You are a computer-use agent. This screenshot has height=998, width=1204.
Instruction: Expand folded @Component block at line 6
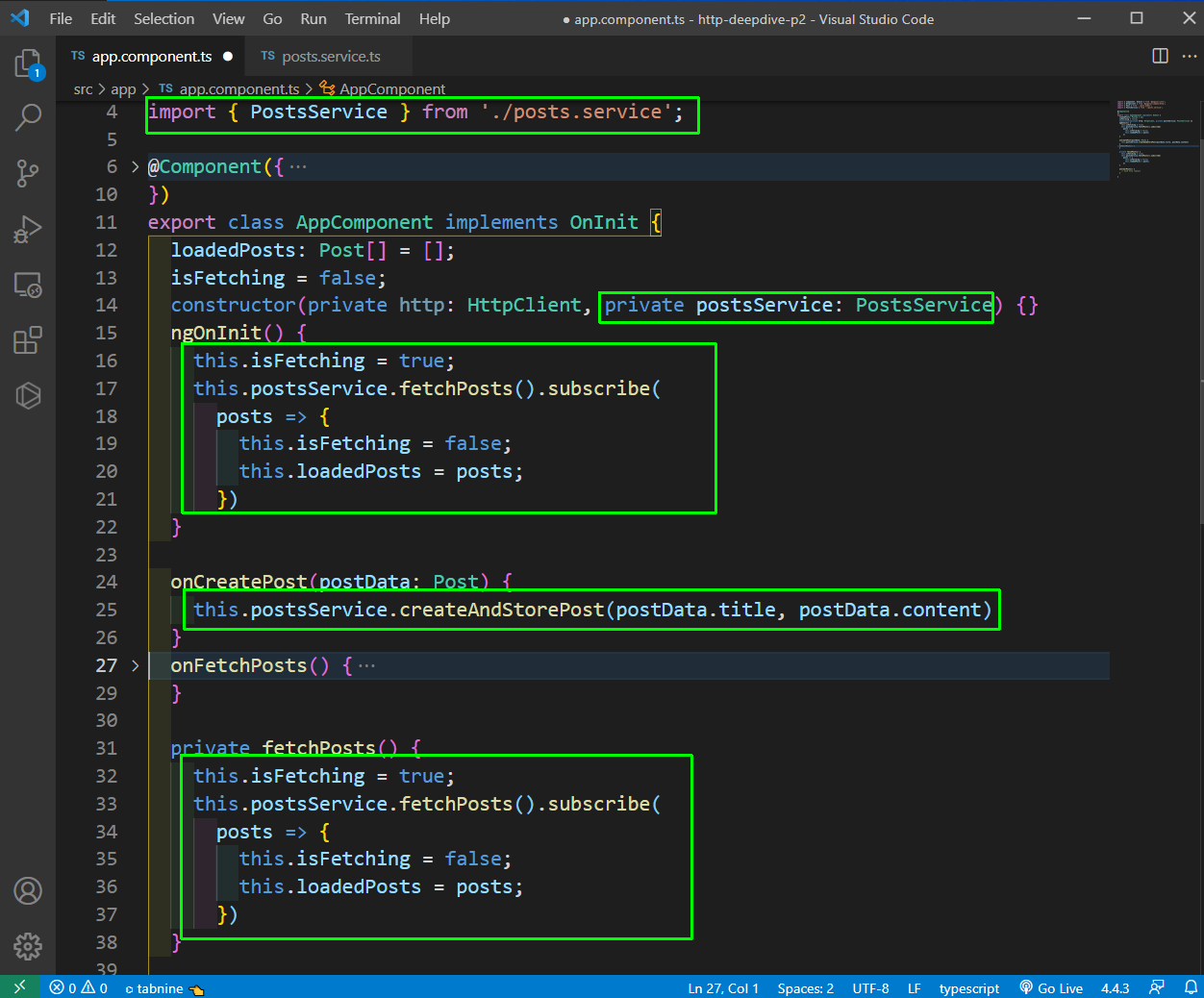point(135,167)
